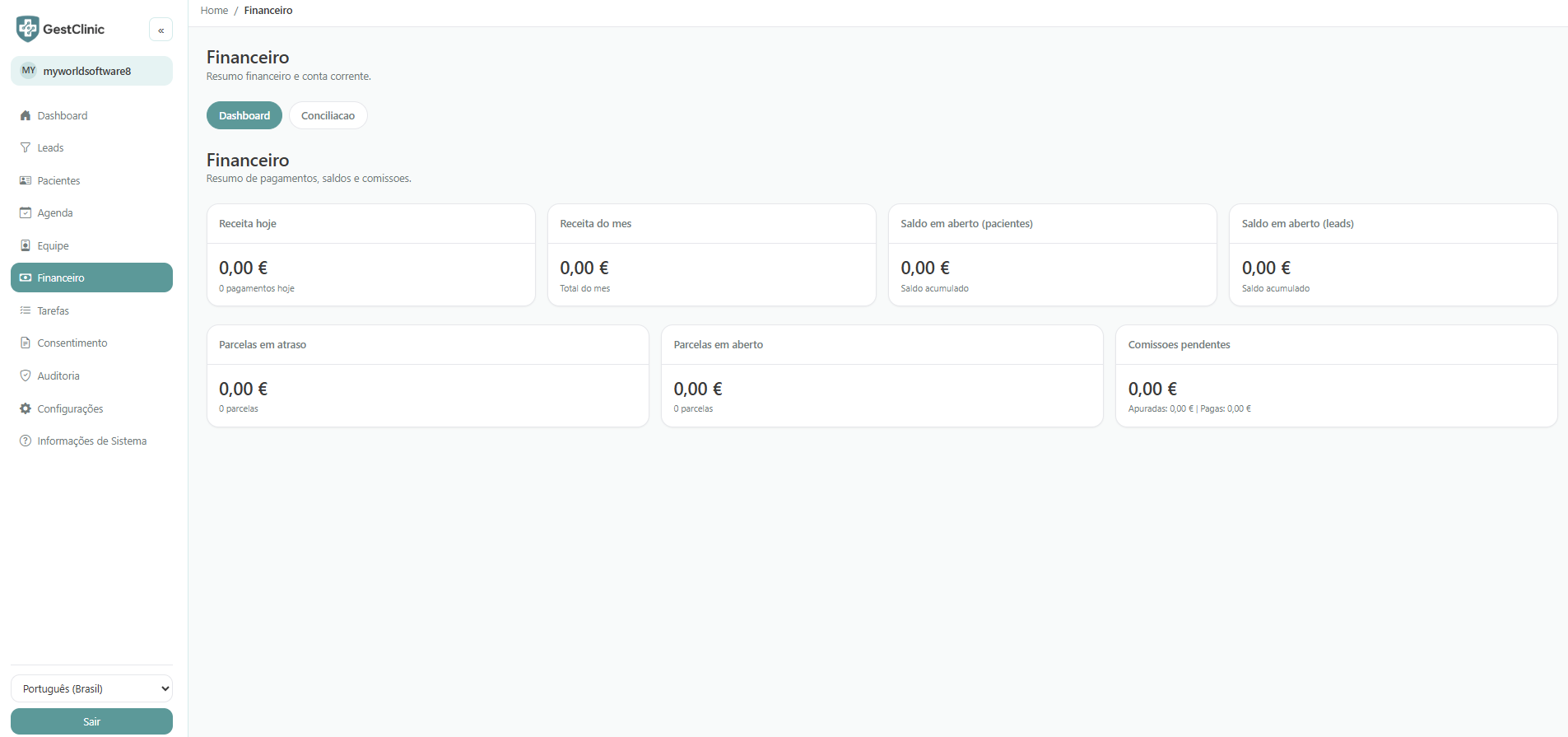1568x737 pixels.
Task: Click the Tarefas list icon
Action: [26, 311]
